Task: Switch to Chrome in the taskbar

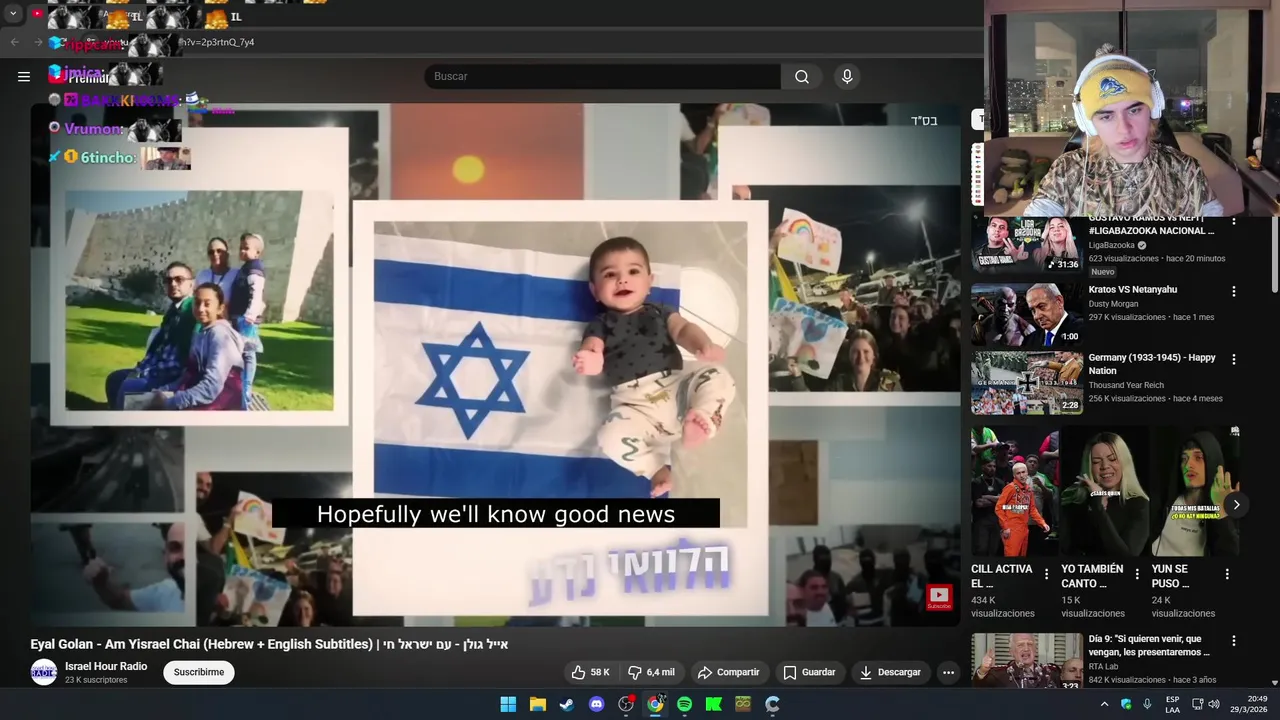Action: click(x=655, y=704)
